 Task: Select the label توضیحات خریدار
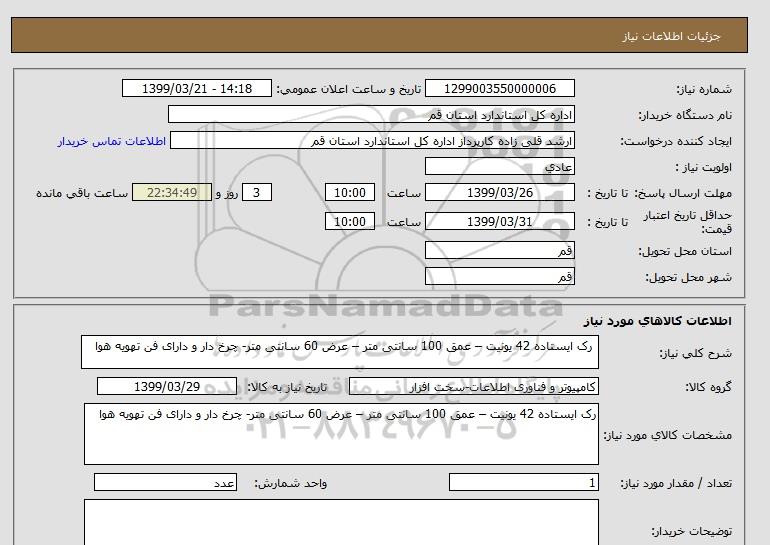(x=691, y=531)
